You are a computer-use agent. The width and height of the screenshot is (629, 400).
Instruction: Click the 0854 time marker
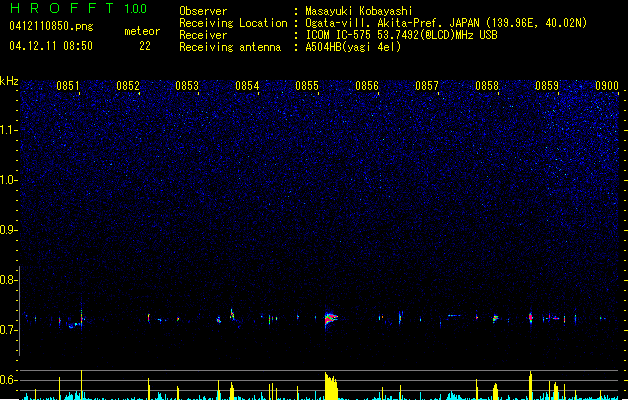[x=247, y=86]
